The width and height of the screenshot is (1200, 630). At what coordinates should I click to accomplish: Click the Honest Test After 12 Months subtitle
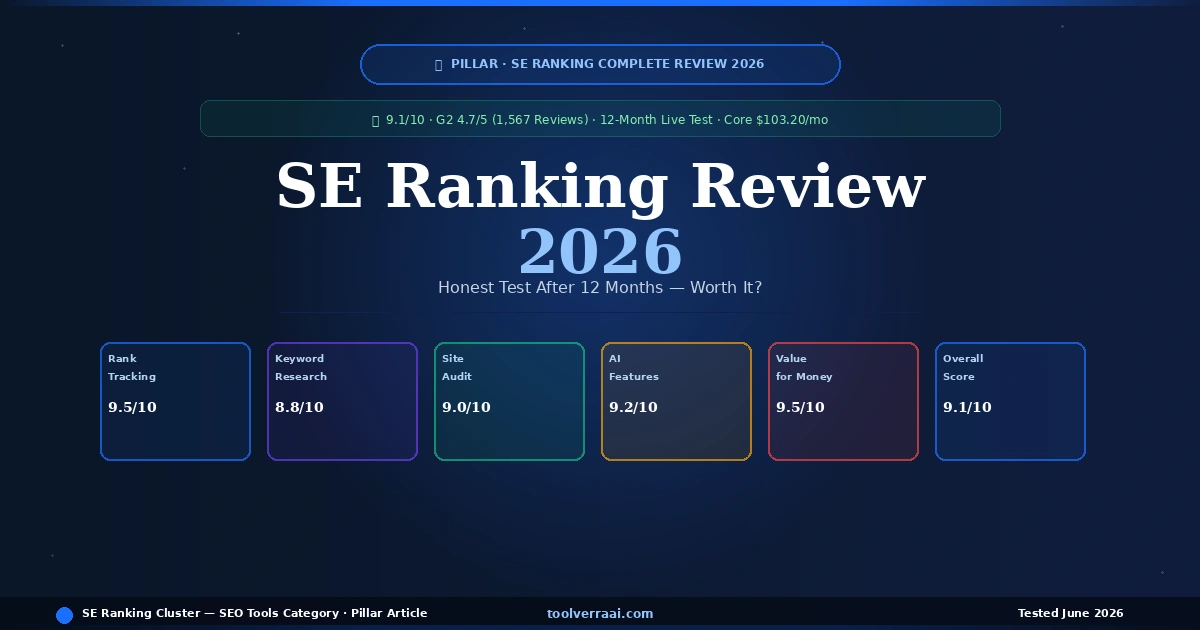point(600,288)
